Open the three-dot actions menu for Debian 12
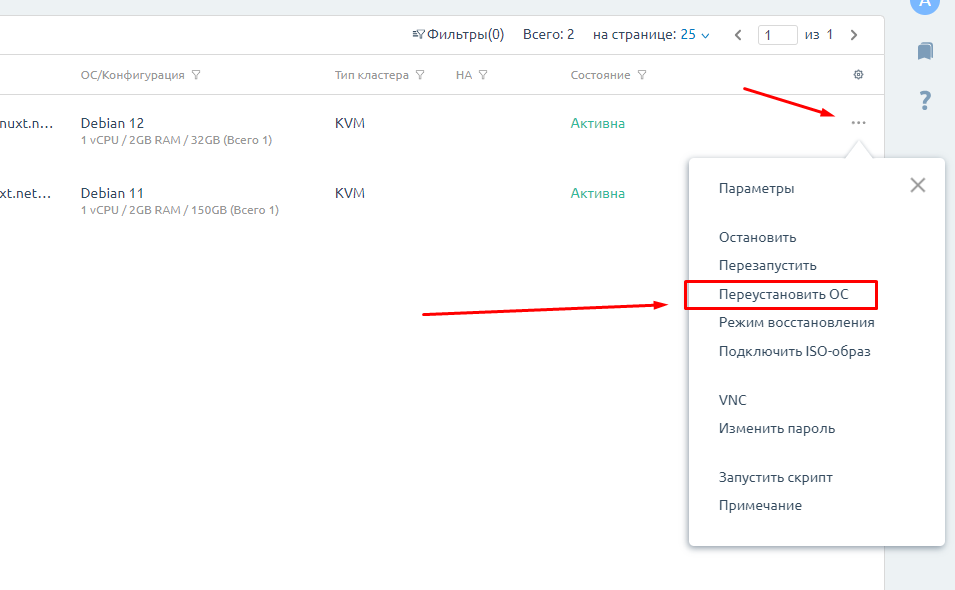 click(858, 123)
